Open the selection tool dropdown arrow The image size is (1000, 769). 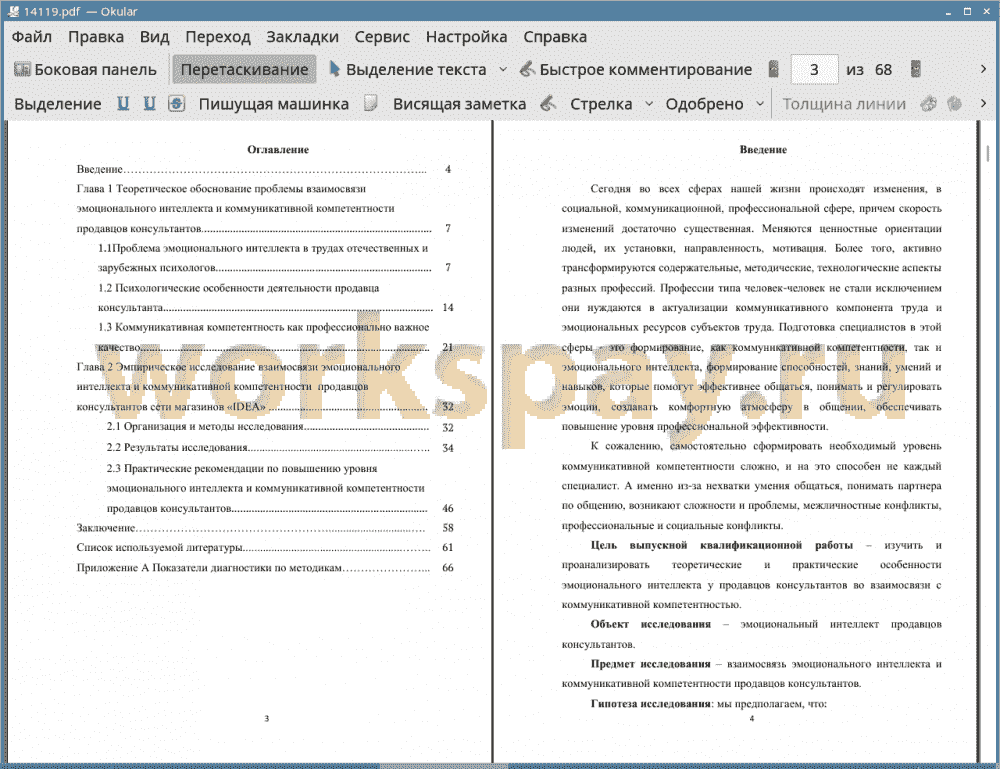click(503, 70)
